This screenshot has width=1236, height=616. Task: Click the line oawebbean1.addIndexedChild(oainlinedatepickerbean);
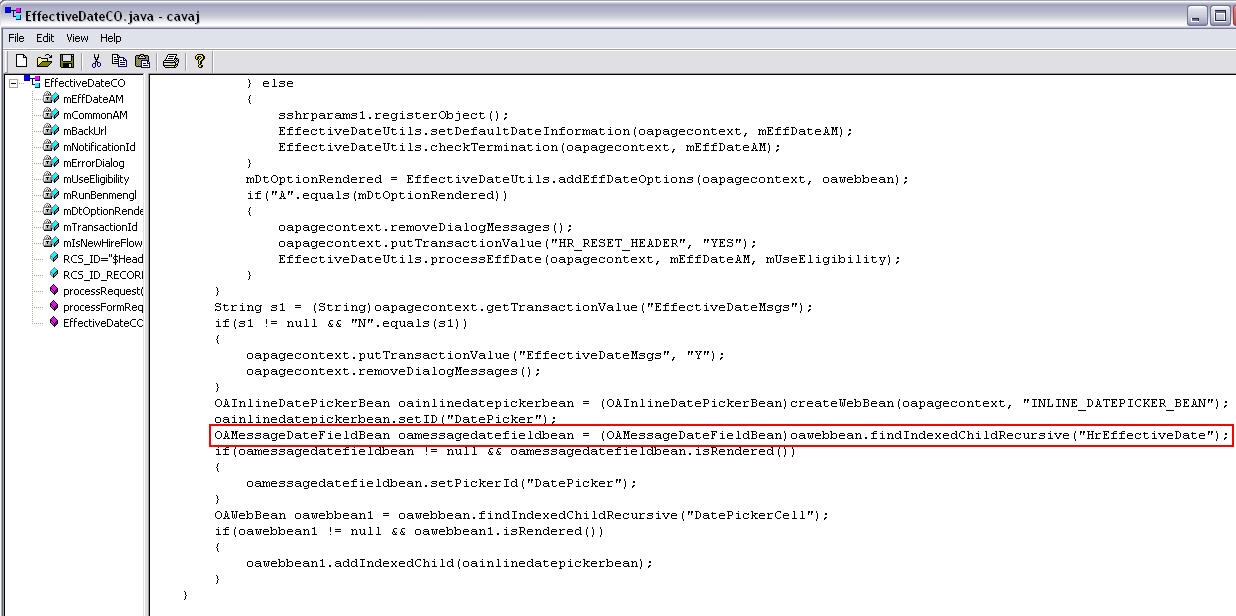coord(450,563)
